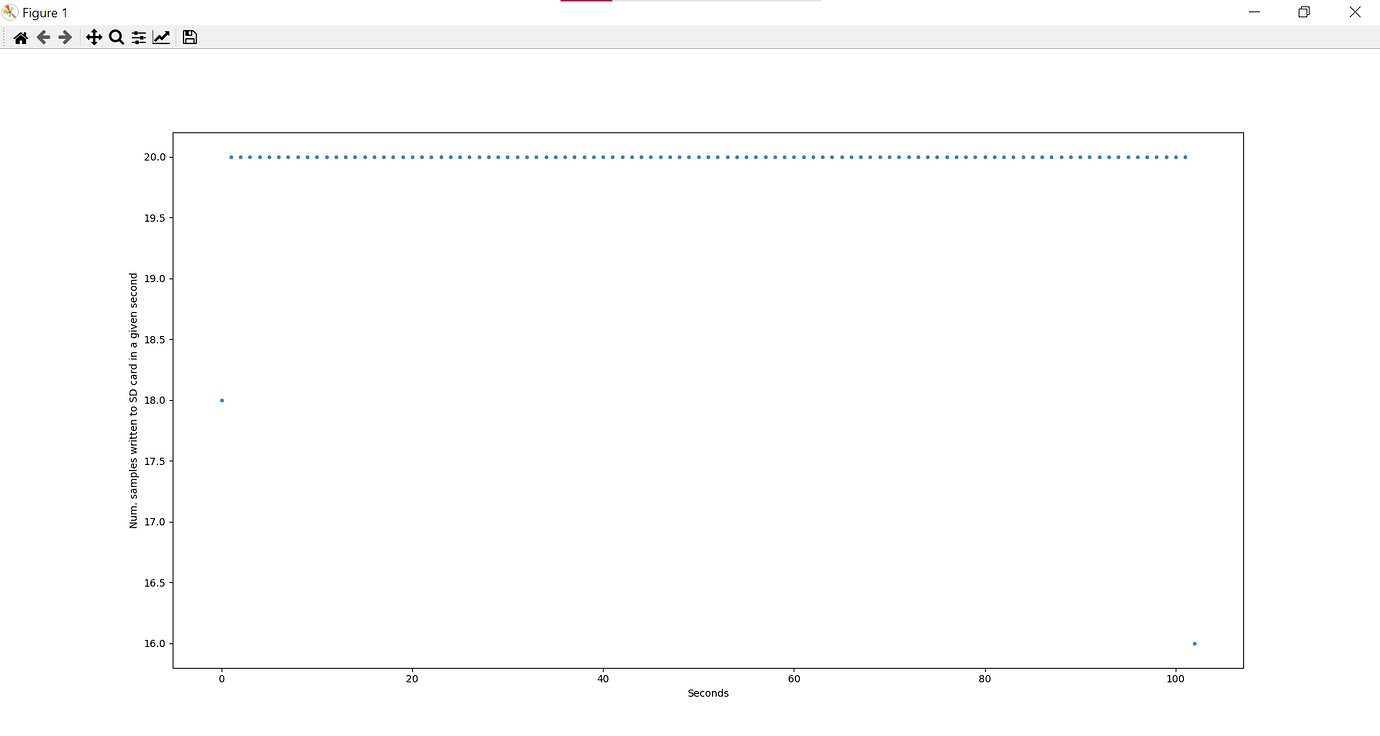This screenshot has height=736, width=1380.
Task: Click the matplotlib logo in the title bar
Action: [11, 11]
